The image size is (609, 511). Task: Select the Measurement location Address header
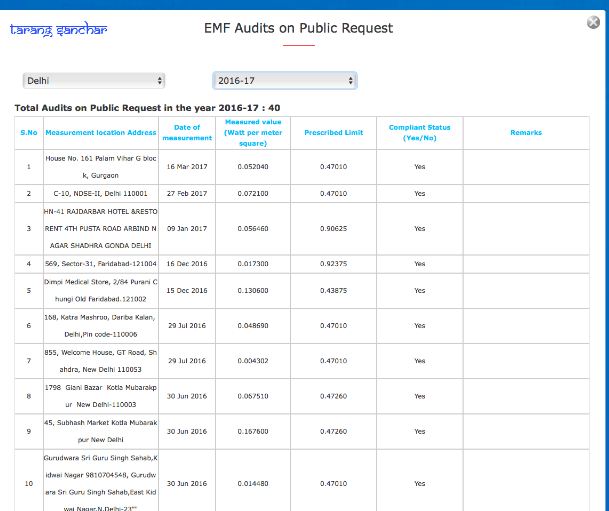[101, 132]
